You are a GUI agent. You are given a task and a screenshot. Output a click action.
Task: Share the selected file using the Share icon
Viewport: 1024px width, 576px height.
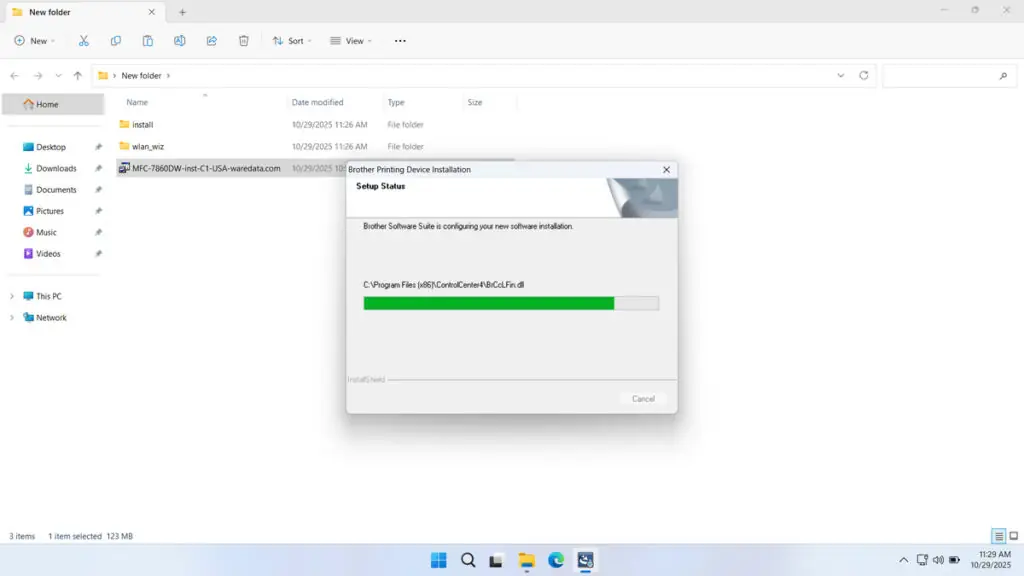(x=211, y=40)
